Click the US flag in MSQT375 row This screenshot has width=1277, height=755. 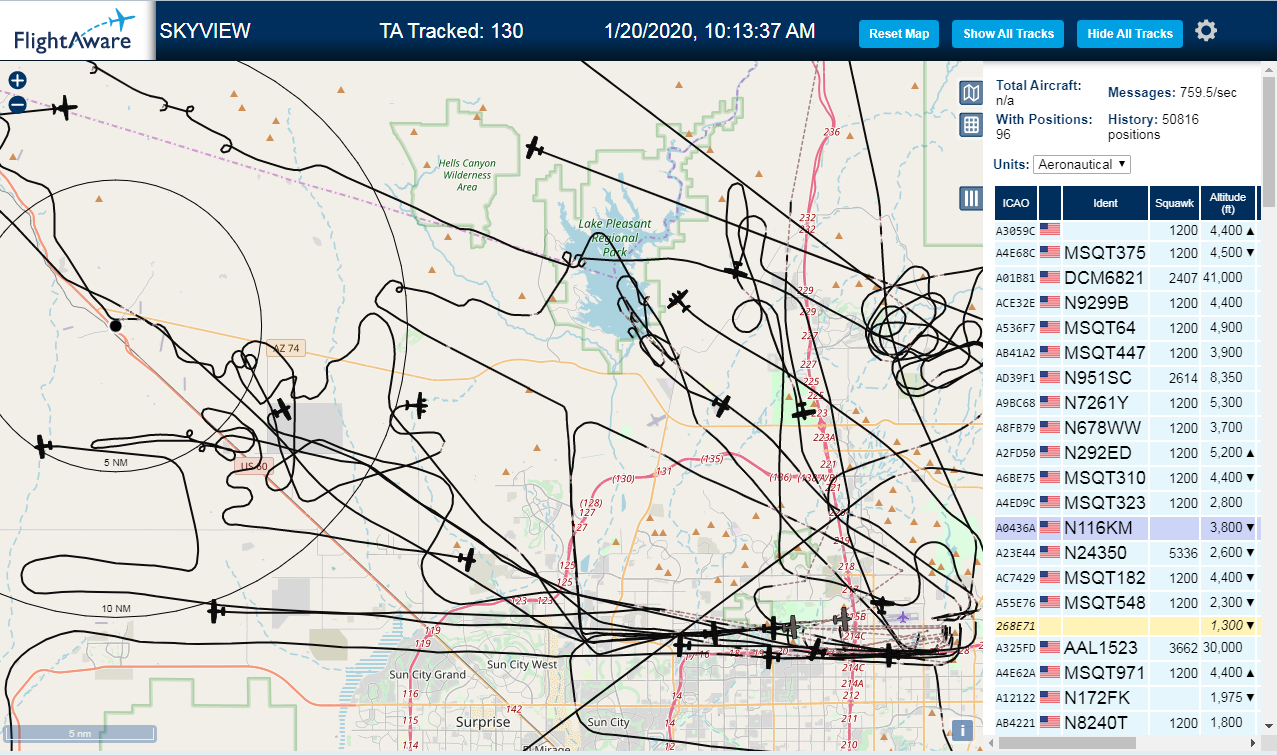pyautogui.click(x=1049, y=252)
